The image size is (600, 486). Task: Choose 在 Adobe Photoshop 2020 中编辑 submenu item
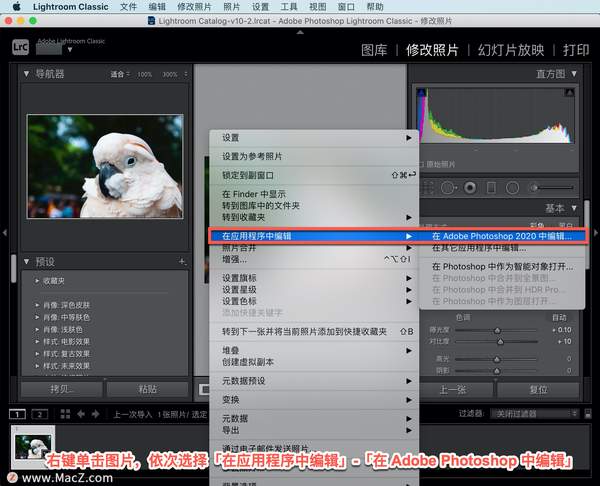point(502,236)
